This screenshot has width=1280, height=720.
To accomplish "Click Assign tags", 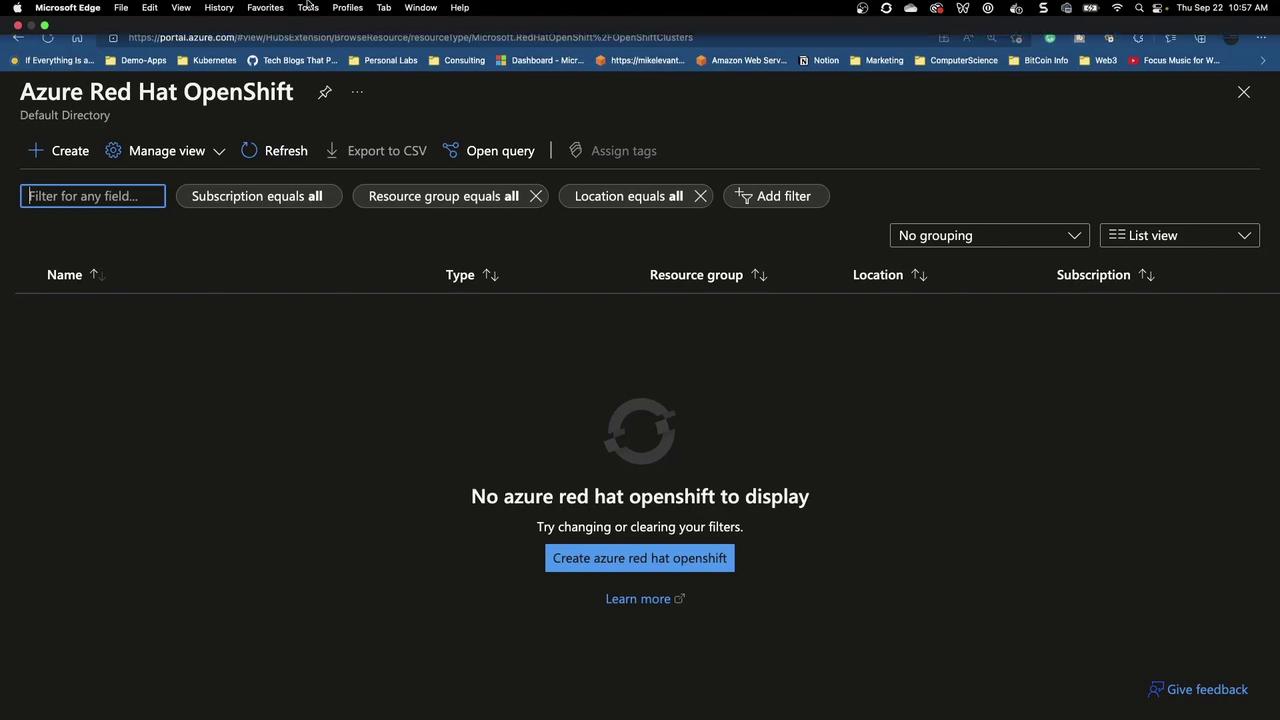I will tap(612, 150).
